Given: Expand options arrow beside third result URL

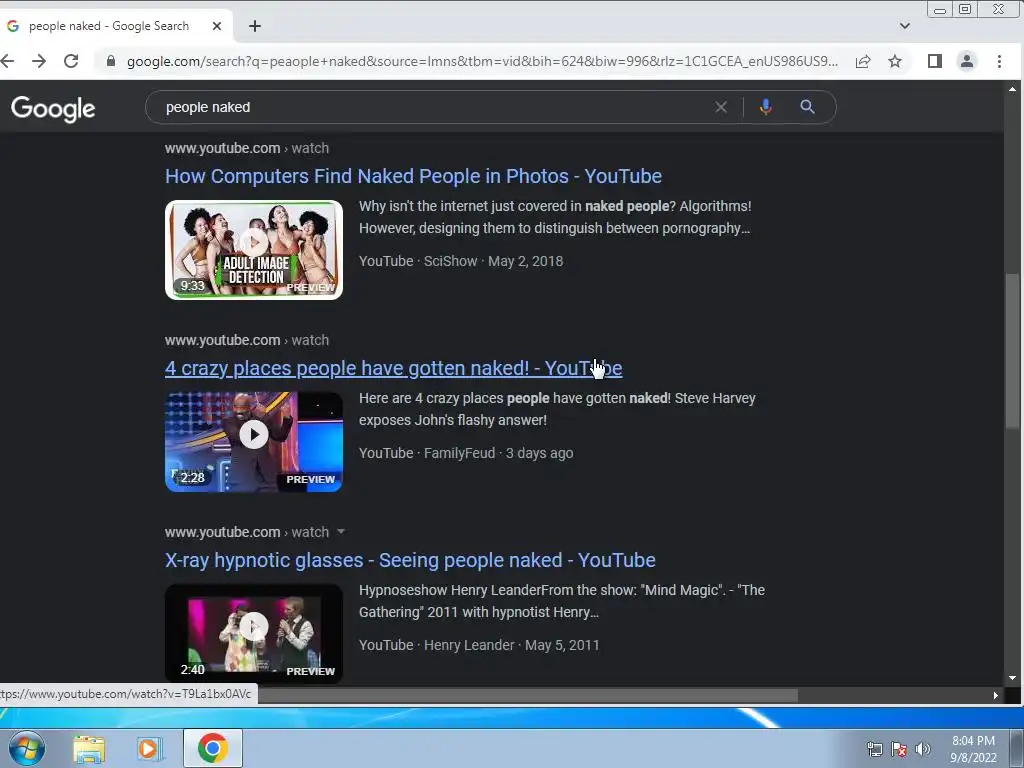Looking at the screenshot, I should (x=340, y=532).
